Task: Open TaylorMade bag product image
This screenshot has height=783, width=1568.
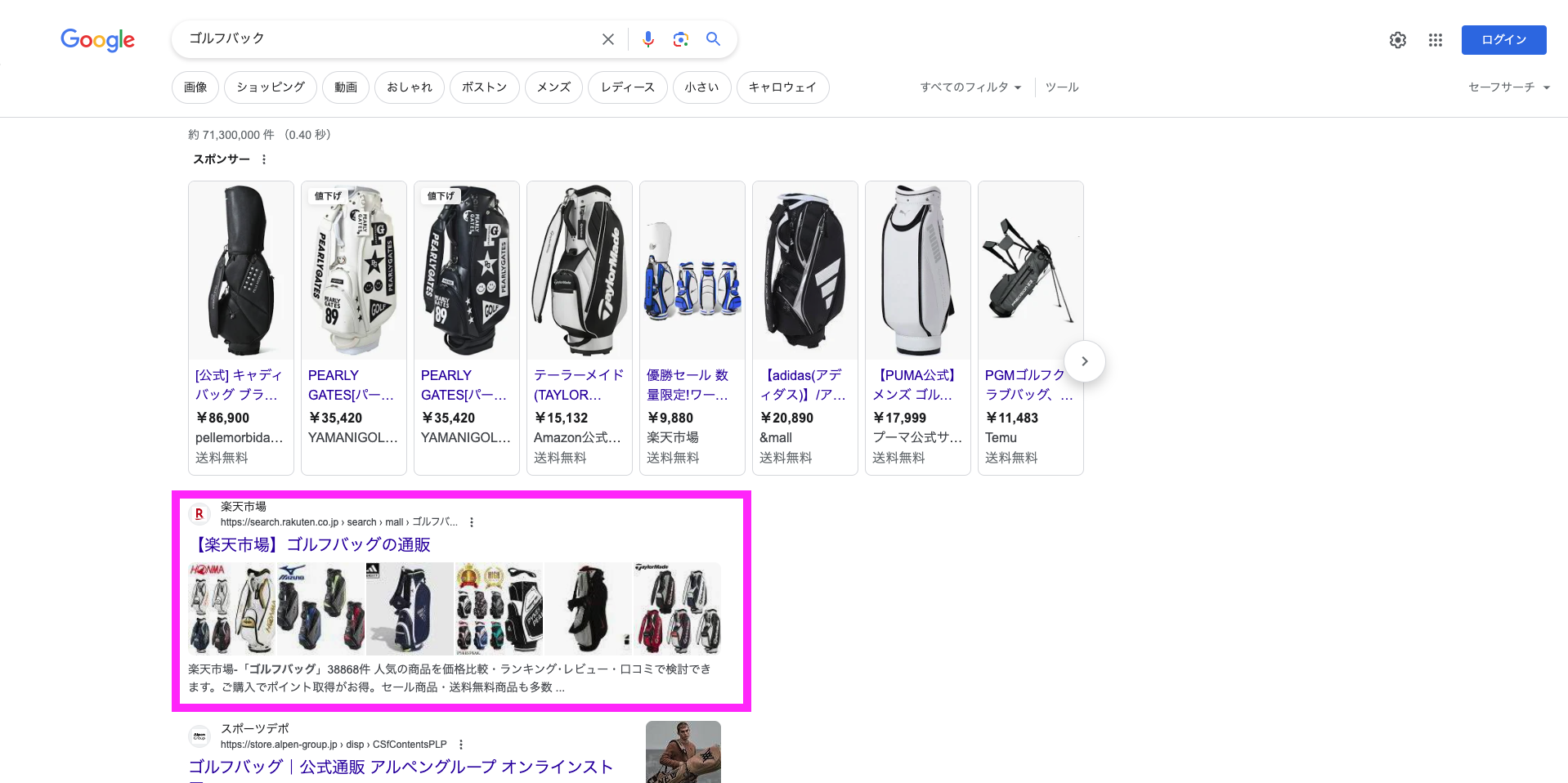Action: [x=580, y=271]
